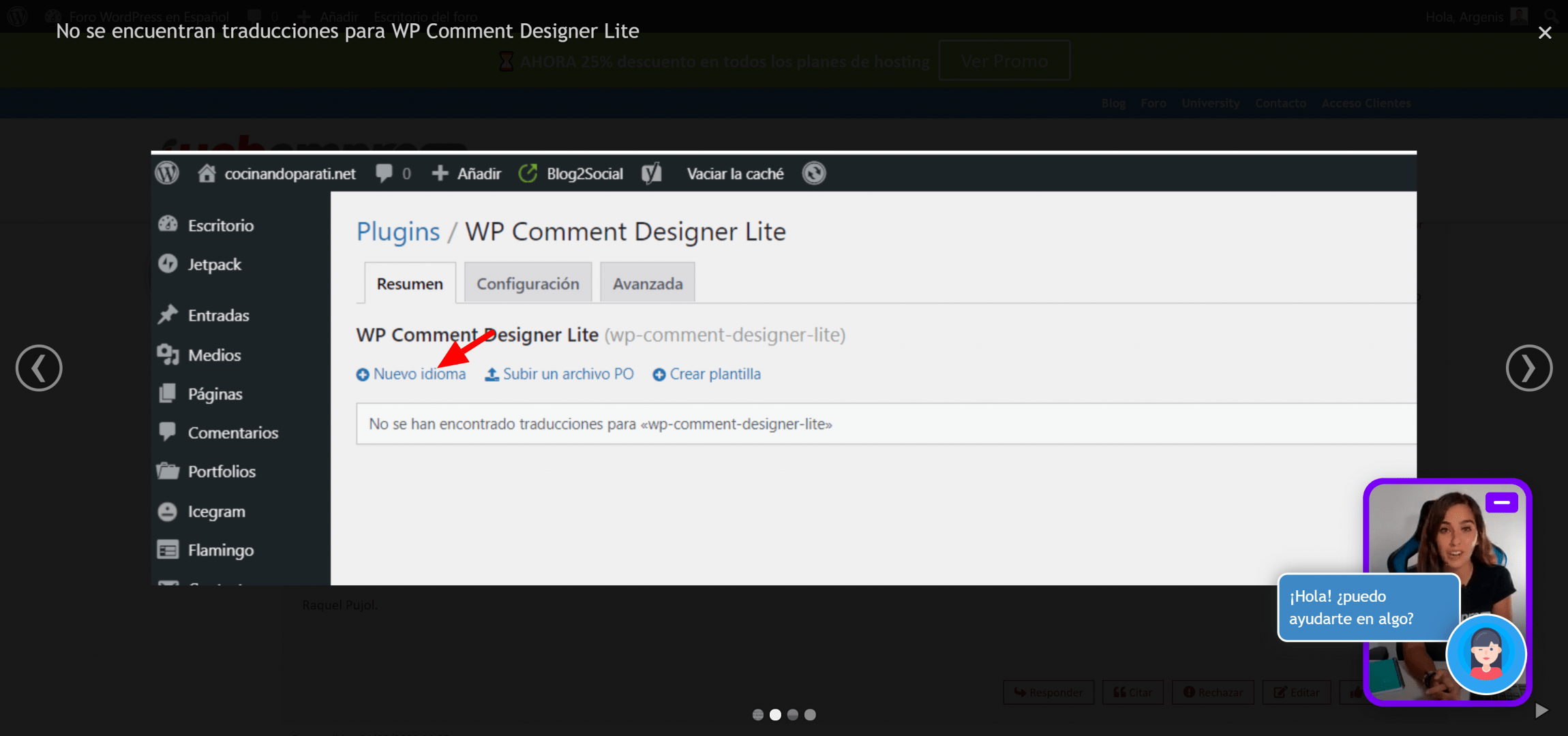Click the Crear plantilla link
Viewport: 1568px width, 736px height.
coord(707,374)
